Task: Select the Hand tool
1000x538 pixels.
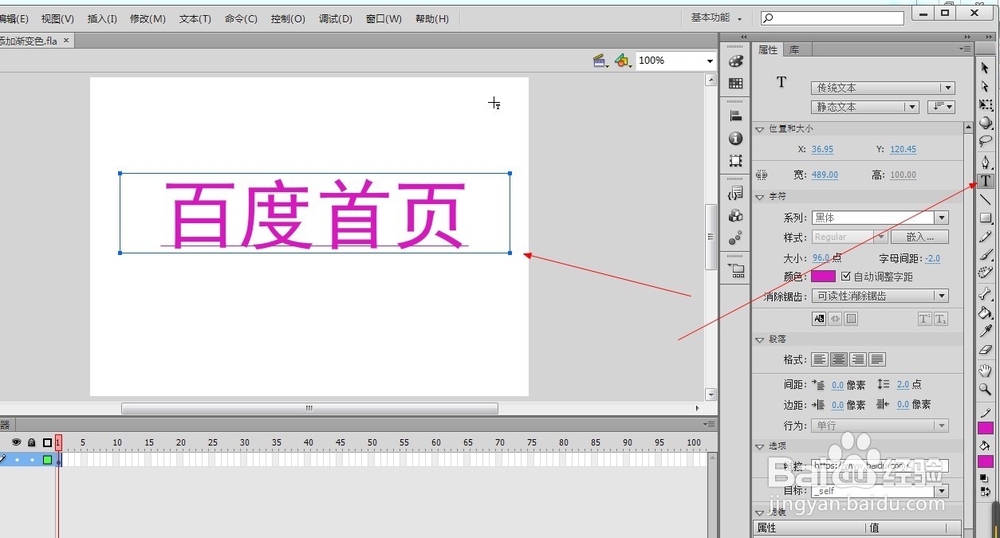Action: pos(985,370)
